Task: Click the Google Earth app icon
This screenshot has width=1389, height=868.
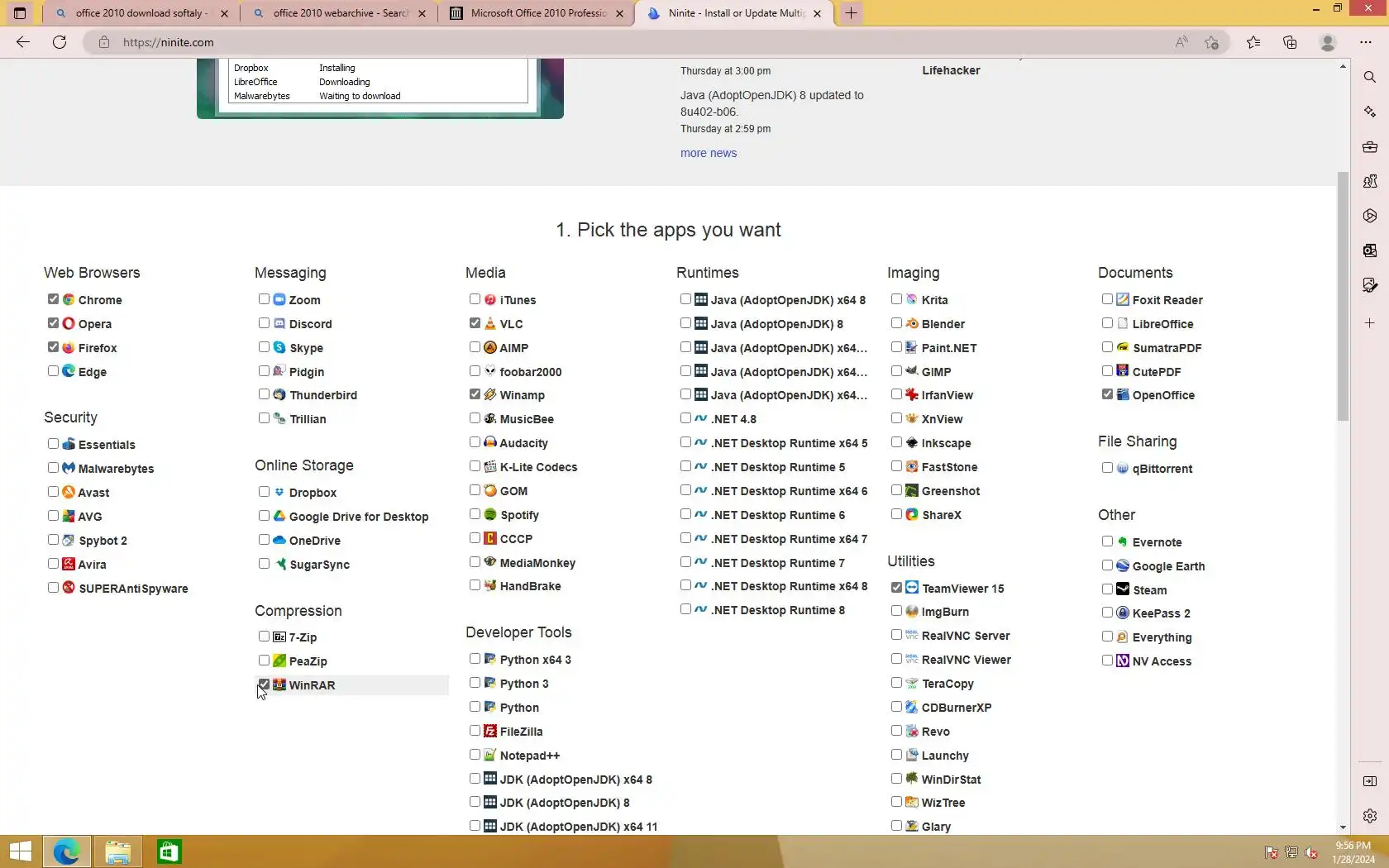Action: [1123, 565]
